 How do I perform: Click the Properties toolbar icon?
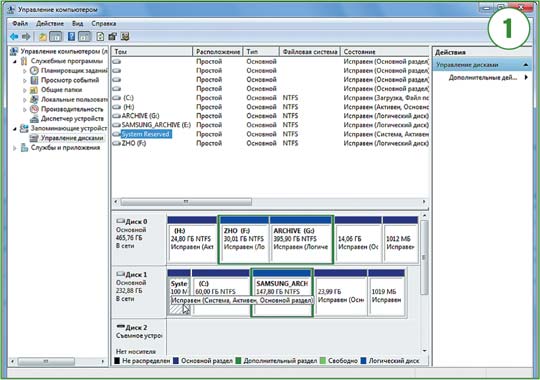(113, 37)
